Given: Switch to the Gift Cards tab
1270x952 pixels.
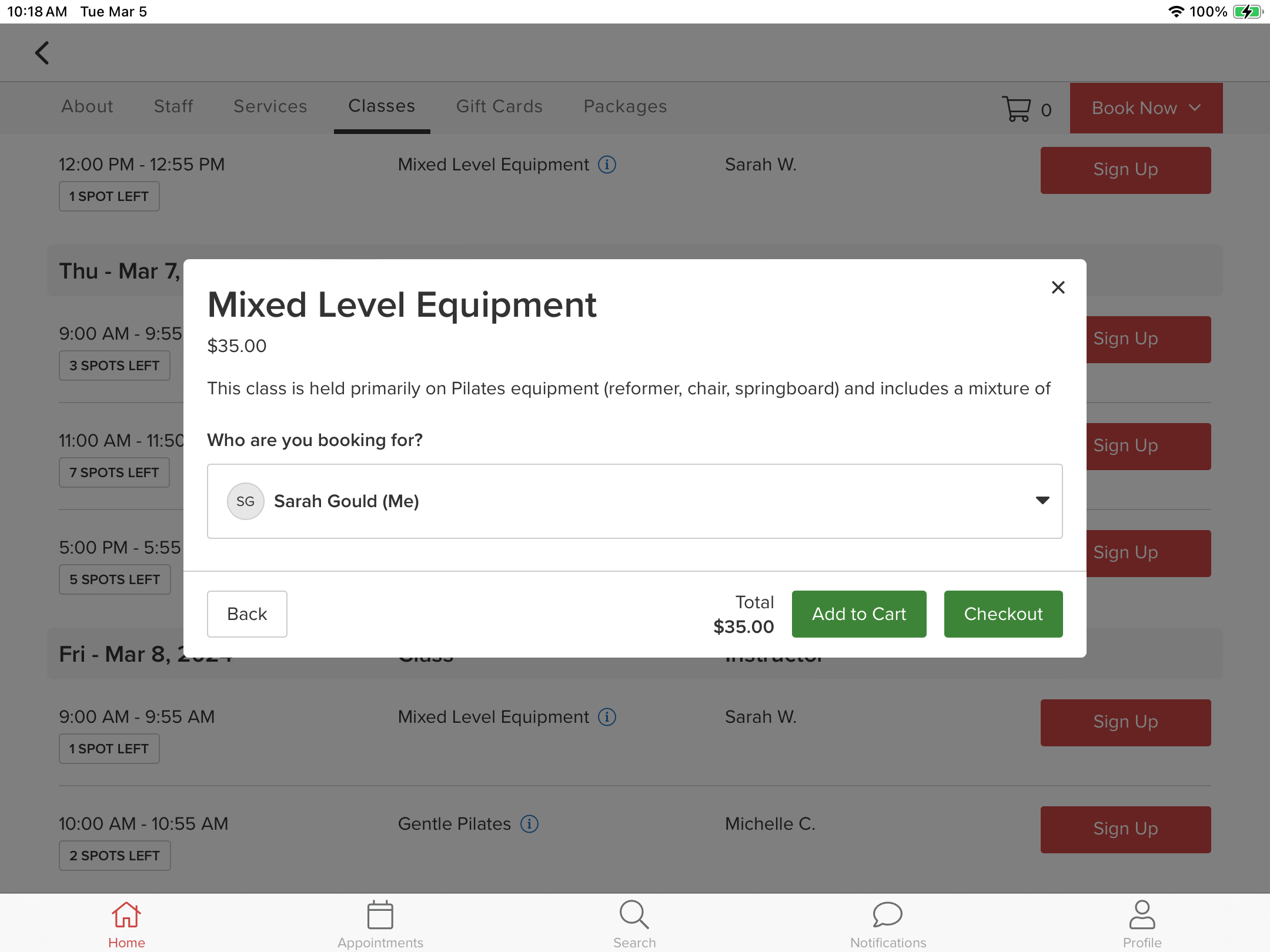Looking at the screenshot, I should (499, 106).
